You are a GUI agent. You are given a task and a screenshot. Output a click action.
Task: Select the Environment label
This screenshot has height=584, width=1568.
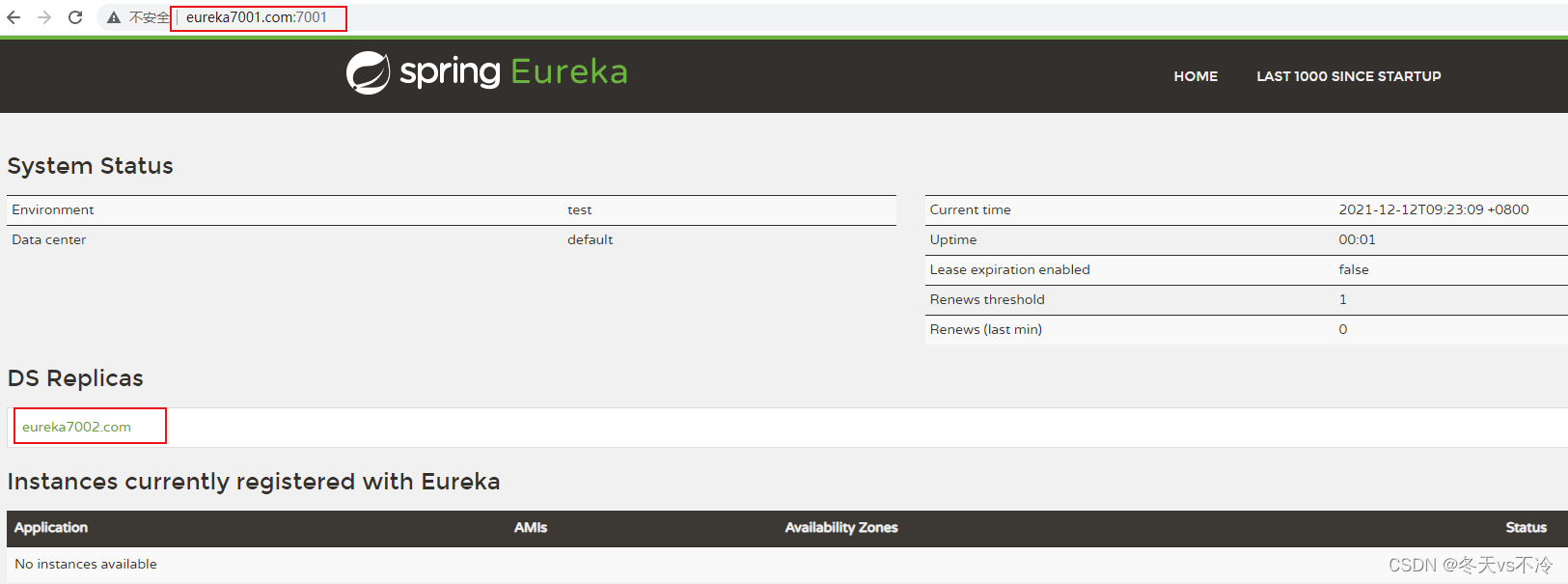coord(53,209)
